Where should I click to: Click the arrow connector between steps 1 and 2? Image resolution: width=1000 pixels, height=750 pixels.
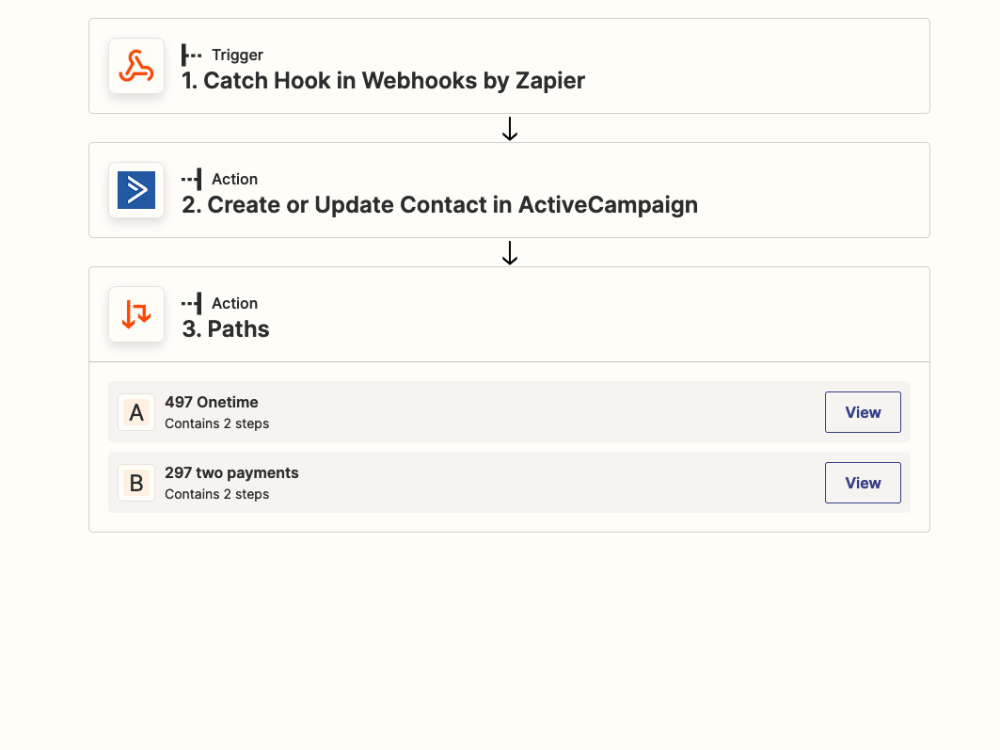510,128
